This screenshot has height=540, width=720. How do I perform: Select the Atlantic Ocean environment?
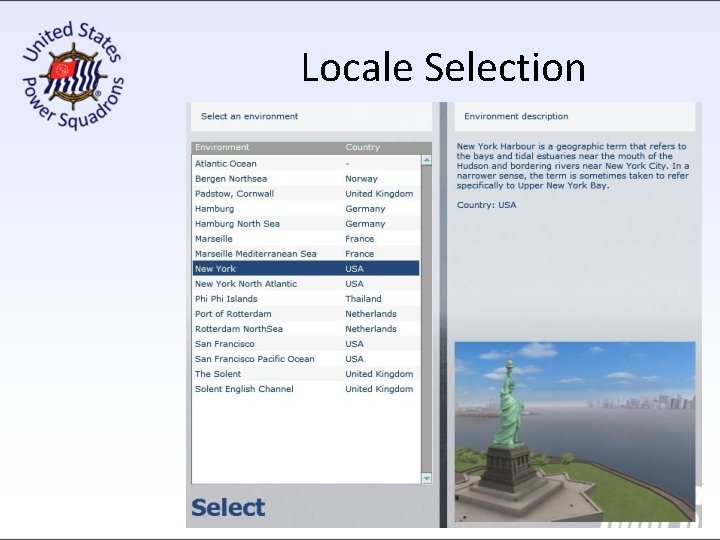306,163
